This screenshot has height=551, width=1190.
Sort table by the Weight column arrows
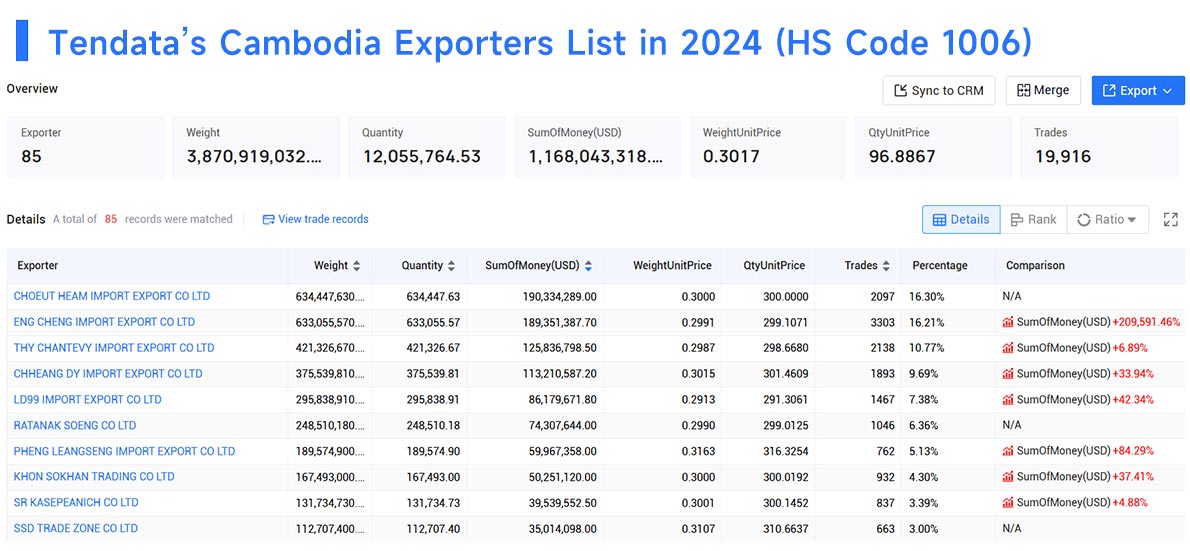click(x=357, y=266)
